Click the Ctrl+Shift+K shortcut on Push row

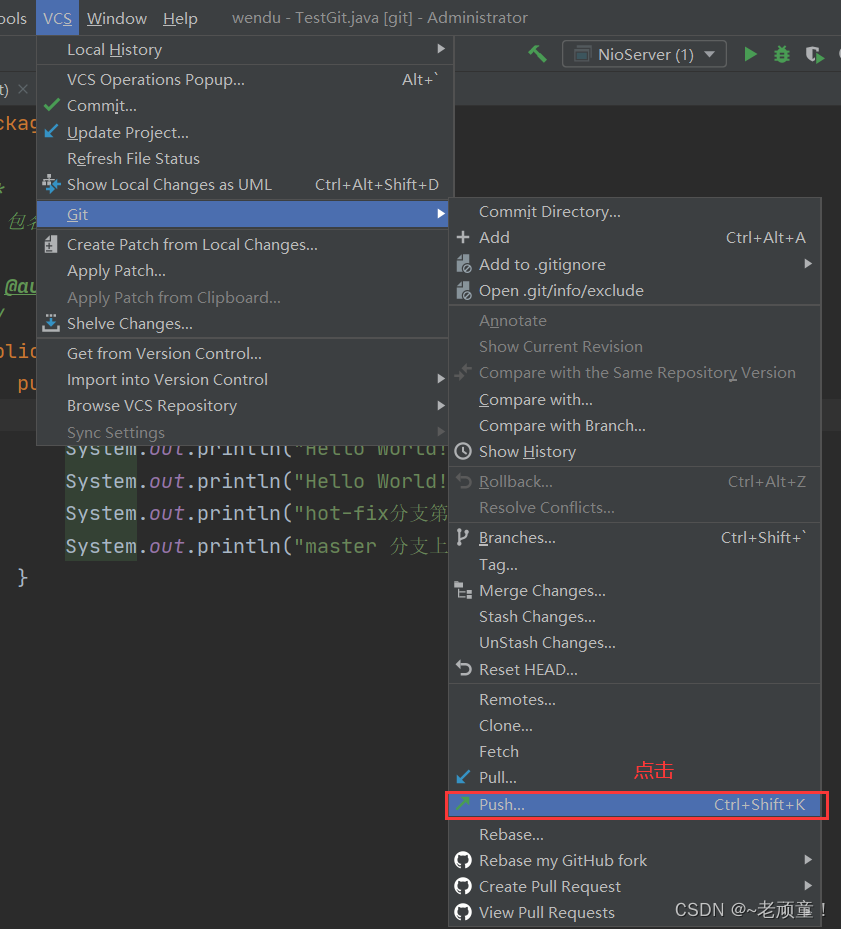(759, 805)
